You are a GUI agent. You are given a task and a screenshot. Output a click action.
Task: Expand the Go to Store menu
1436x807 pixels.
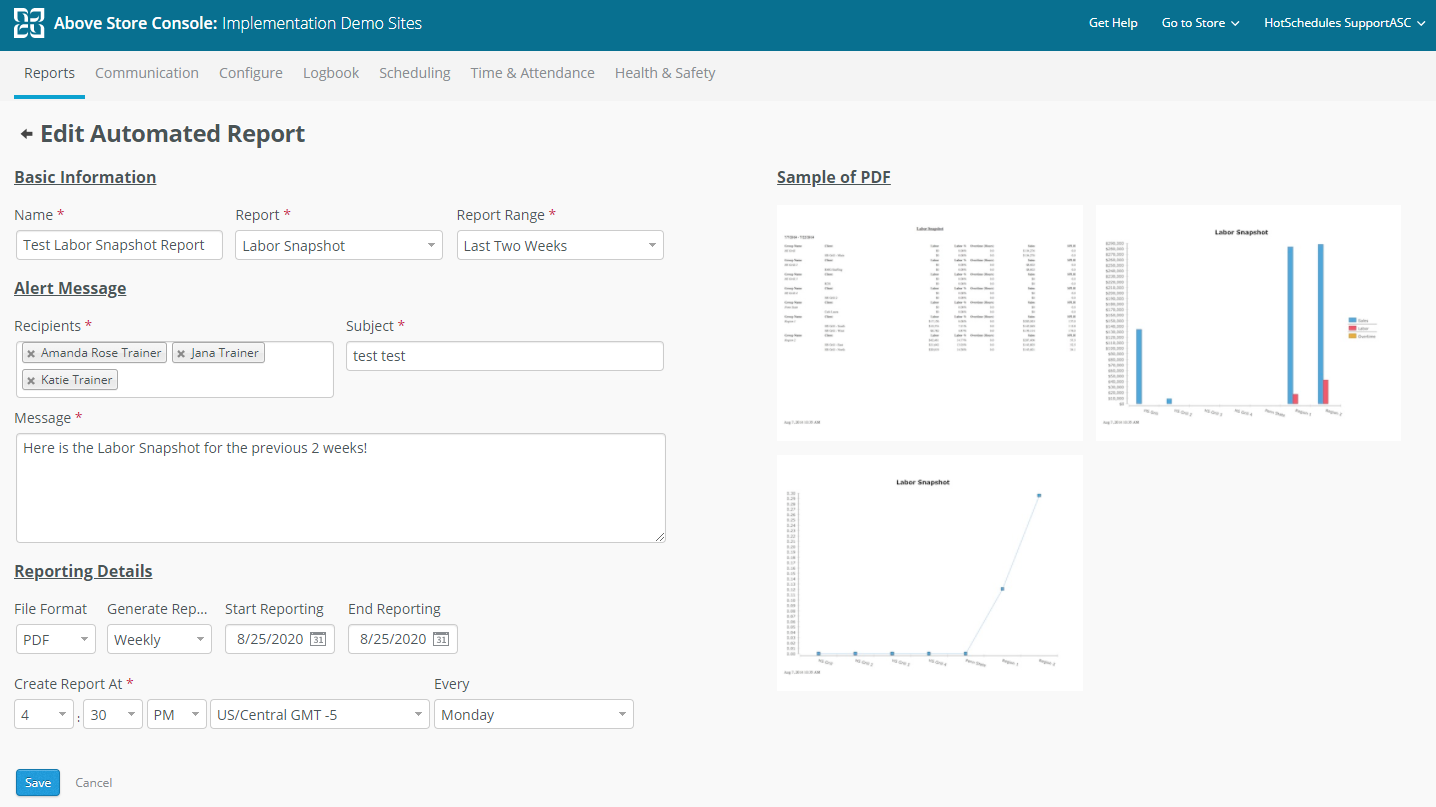coord(1199,22)
